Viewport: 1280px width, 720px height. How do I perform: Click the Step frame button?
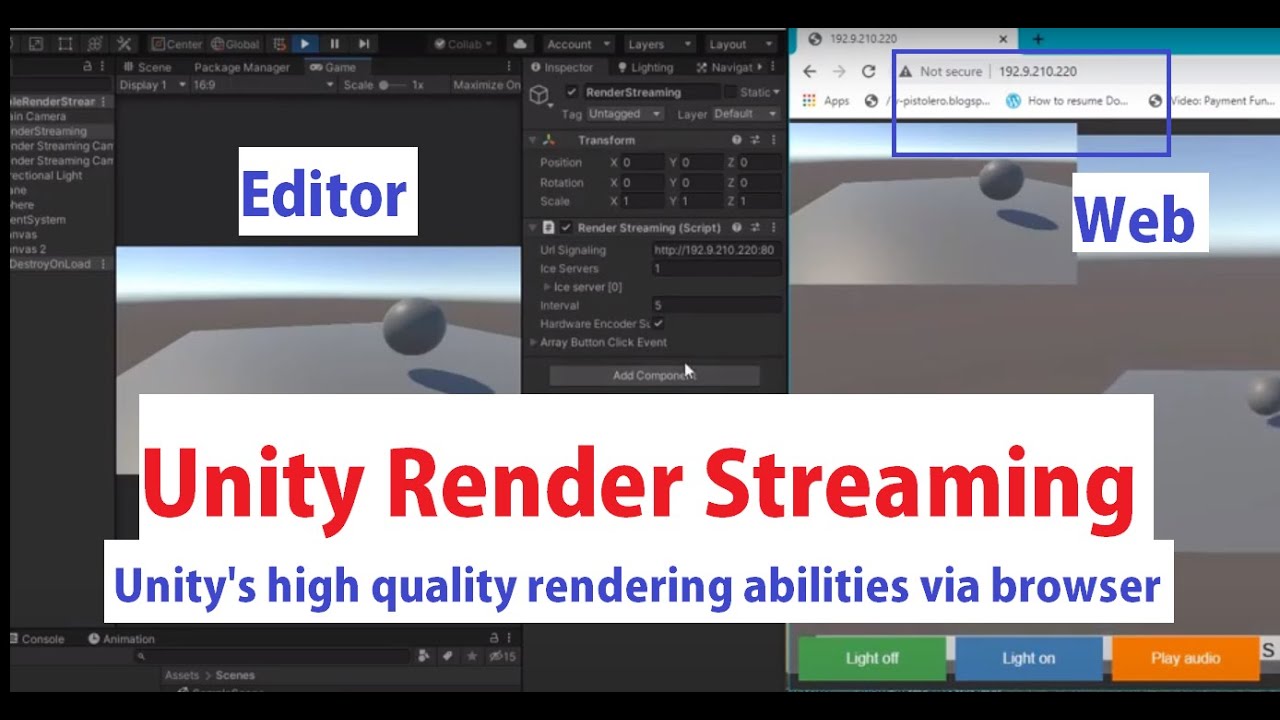[x=364, y=43]
